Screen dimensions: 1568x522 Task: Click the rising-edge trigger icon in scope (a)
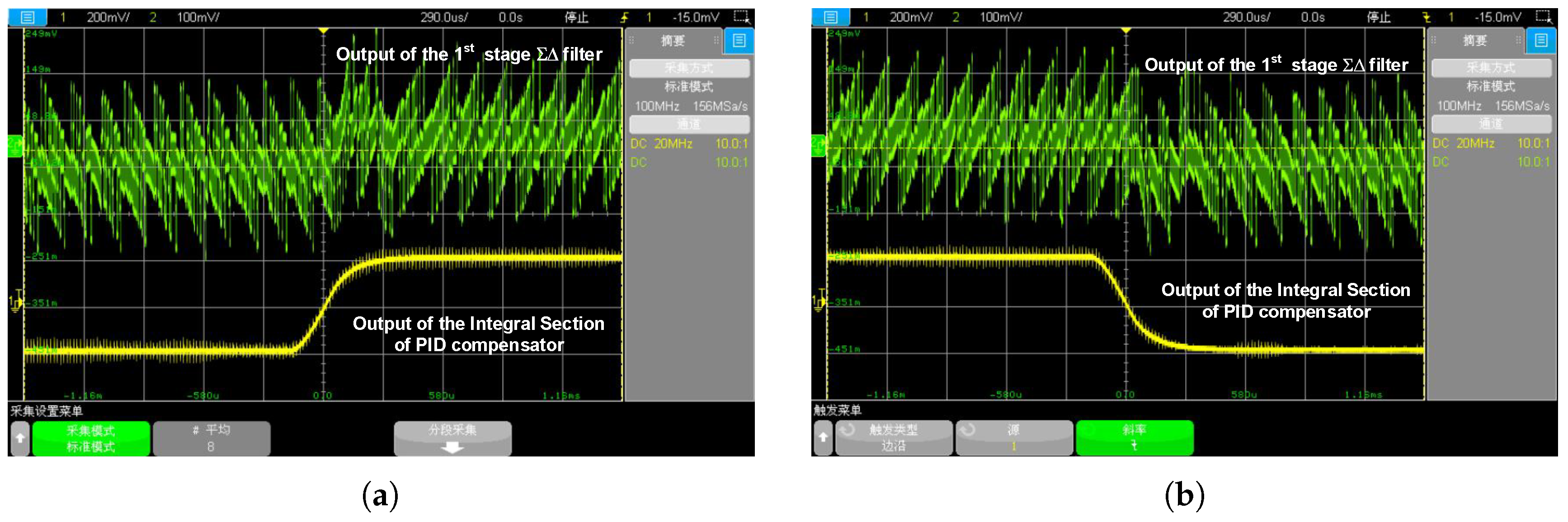[625, 17]
